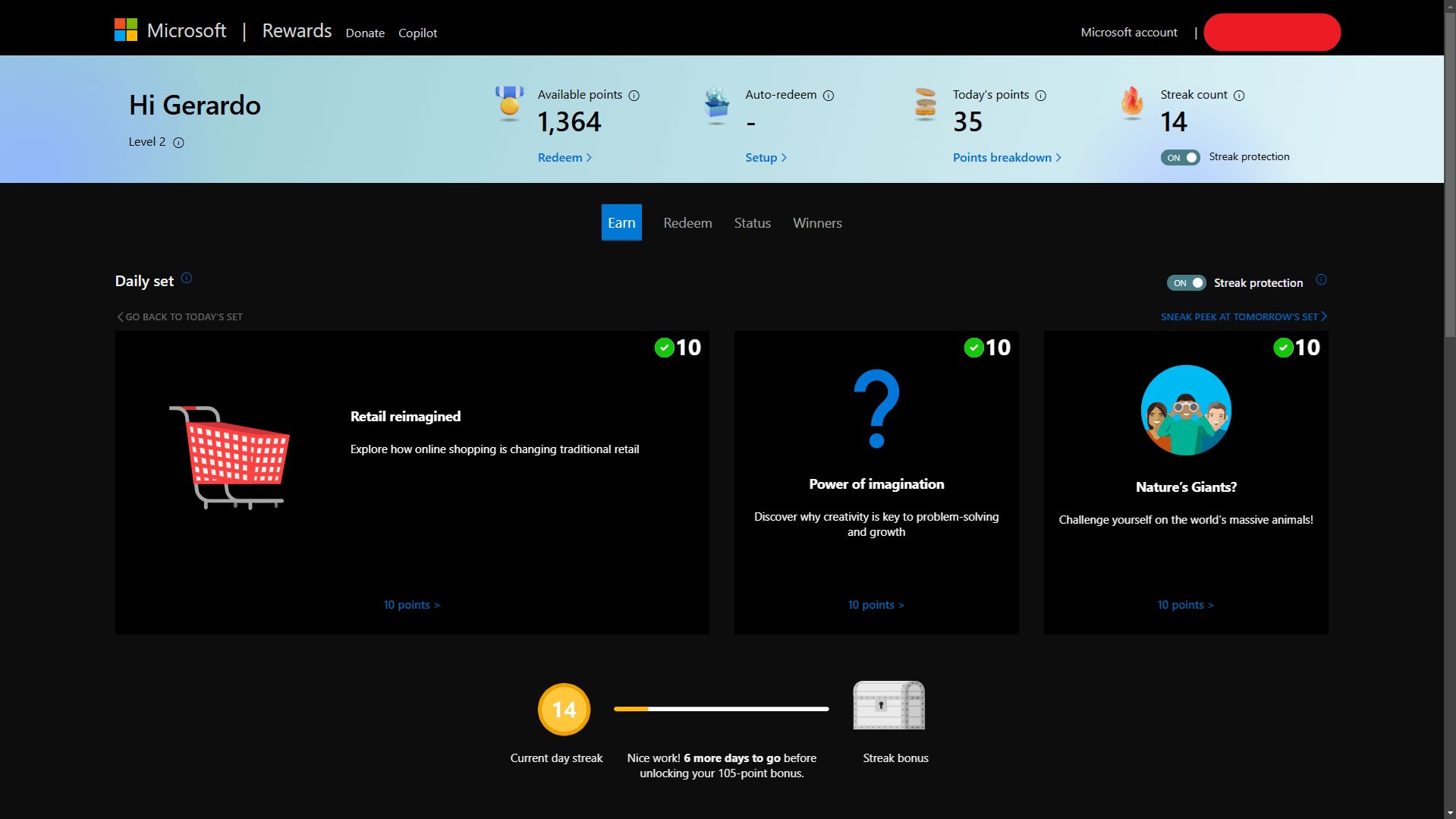This screenshot has width=1456, height=819.
Task: Click the Nature's Giants people illustration
Action: [x=1186, y=410]
